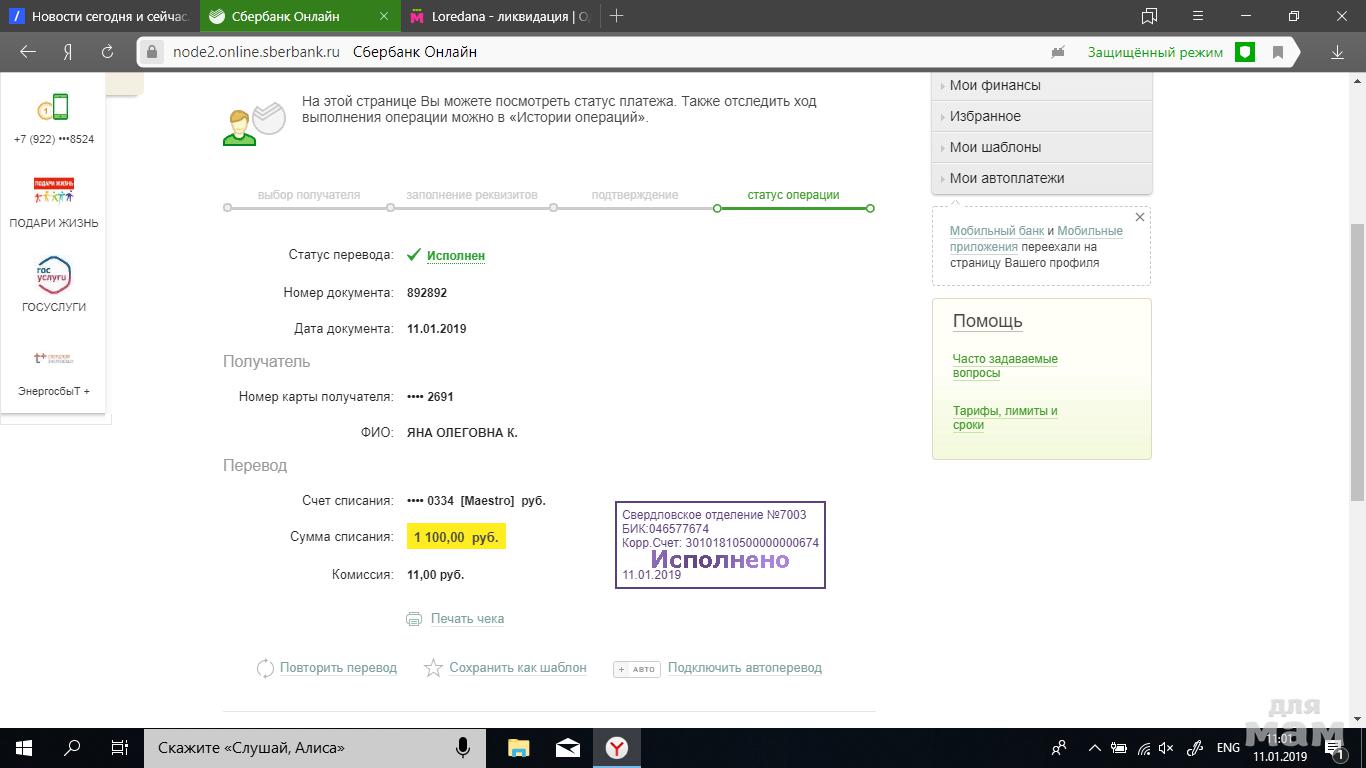Expand the Мои шаблоны section
Viewport: 1366px width, 768px height.
pyautogui.click(x=994, y=147)
